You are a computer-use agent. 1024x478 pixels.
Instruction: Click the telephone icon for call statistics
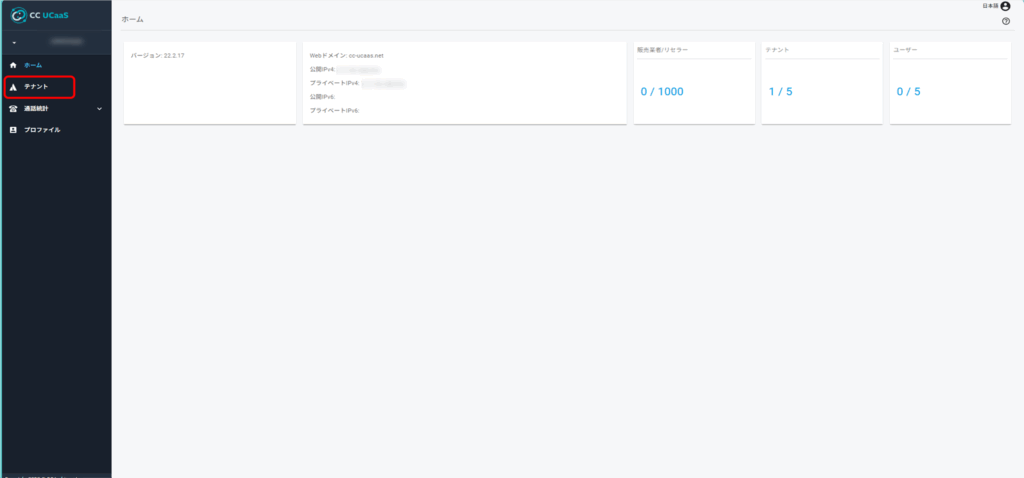click(13, 108)
